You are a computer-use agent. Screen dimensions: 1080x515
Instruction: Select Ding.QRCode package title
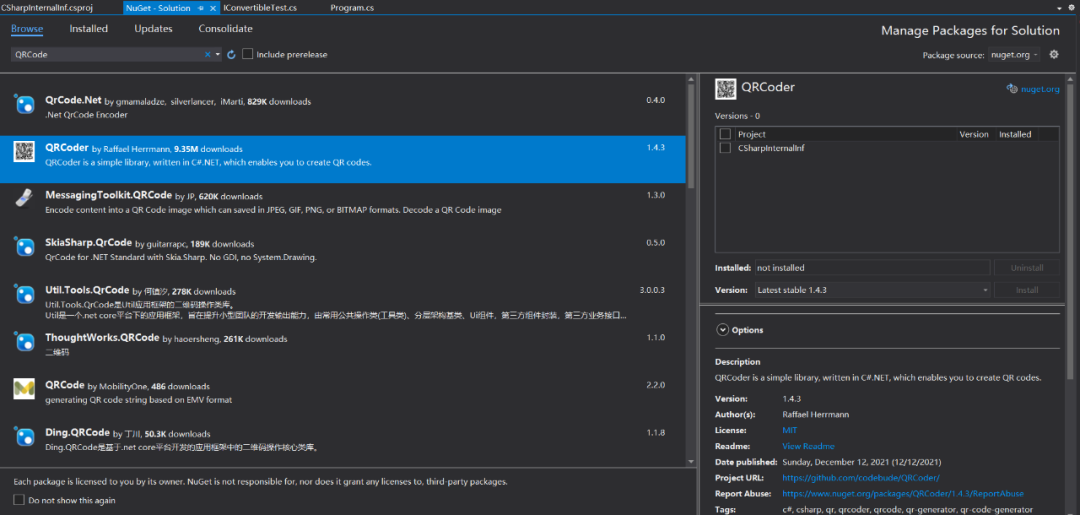click(77, 433)
